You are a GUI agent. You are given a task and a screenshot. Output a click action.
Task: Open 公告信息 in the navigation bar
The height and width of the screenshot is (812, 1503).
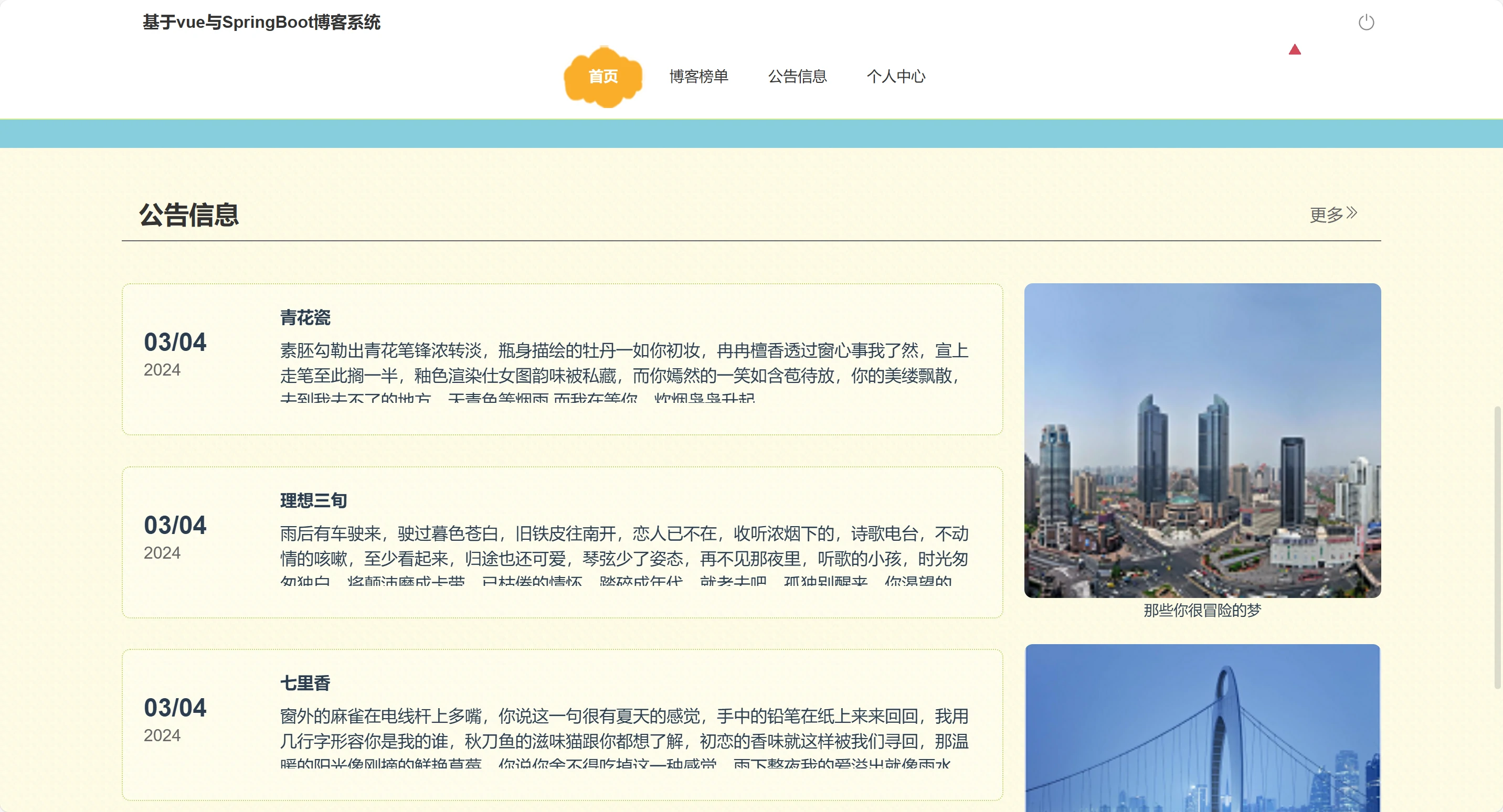(797, 77)
